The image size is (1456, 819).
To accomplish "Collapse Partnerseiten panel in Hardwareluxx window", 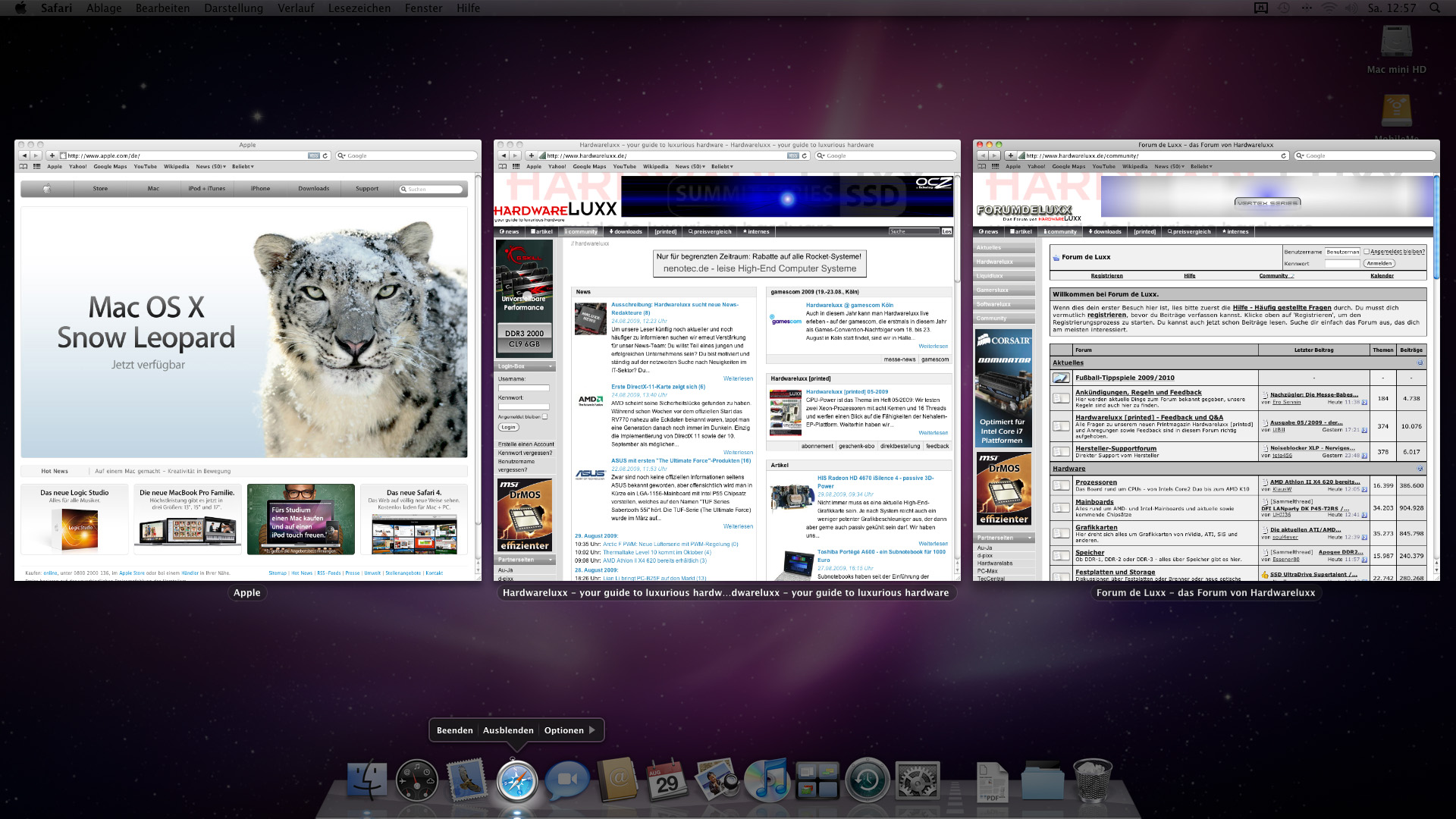I will tap(551, 560).
